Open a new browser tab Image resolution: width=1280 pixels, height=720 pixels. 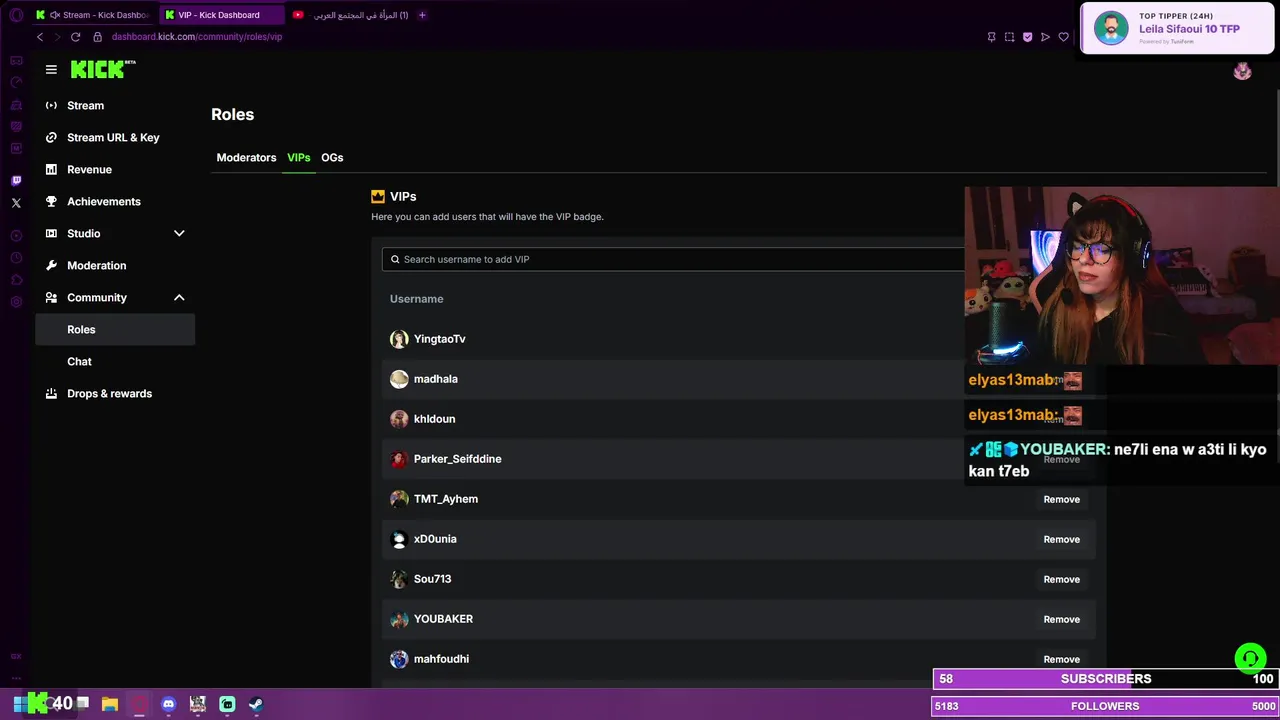pos(422,15)
